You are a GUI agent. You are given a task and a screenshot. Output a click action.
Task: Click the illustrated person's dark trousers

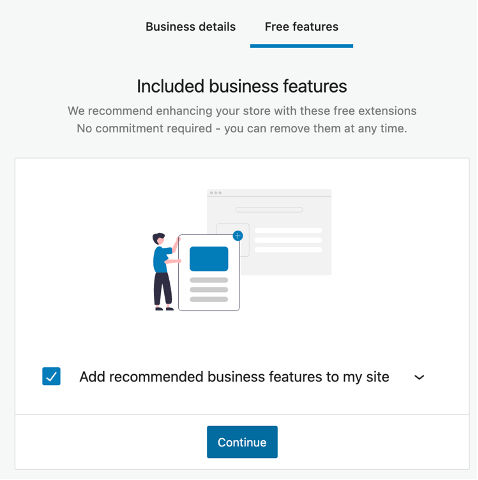tap(163, 289)
